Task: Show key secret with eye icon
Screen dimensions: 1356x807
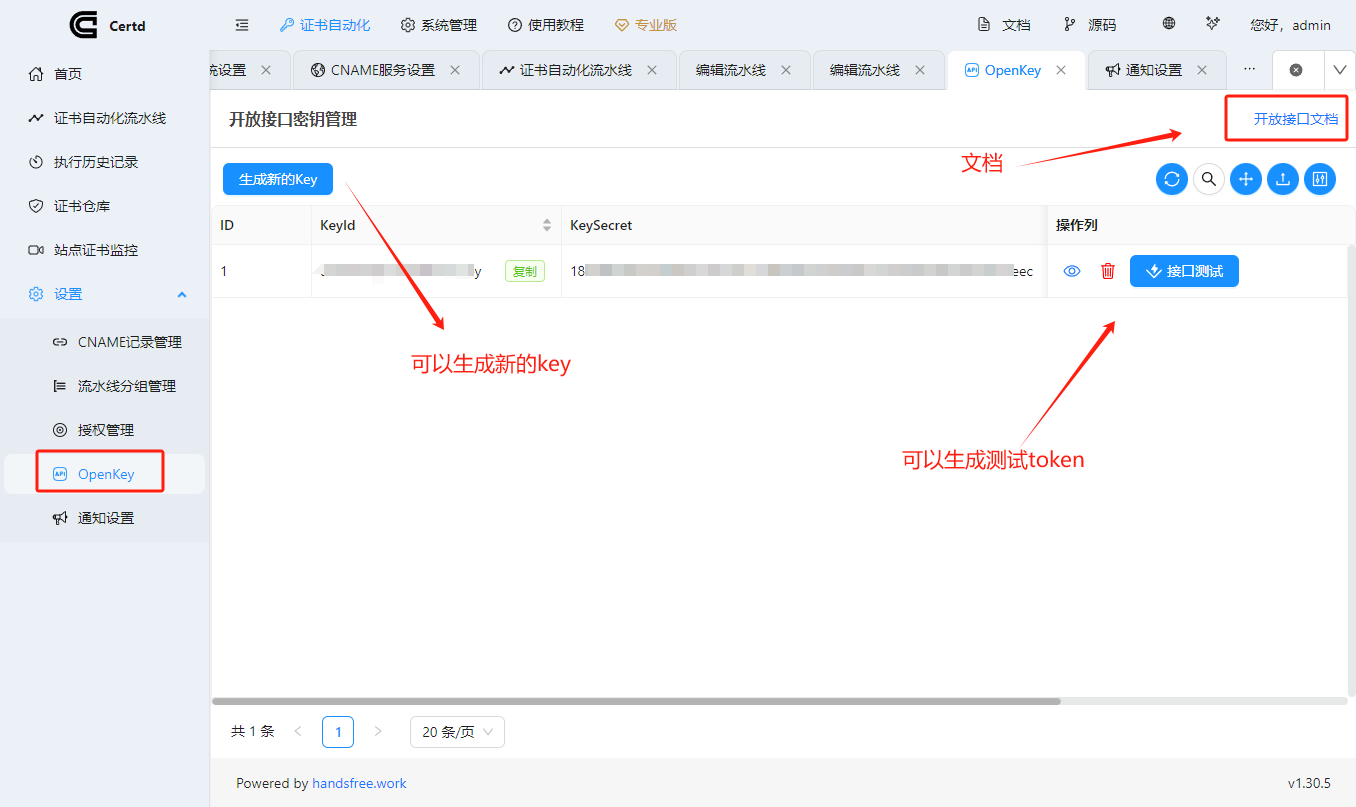Action: click(1072, 271)
